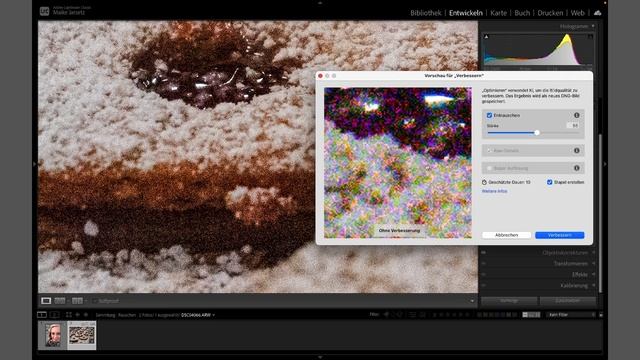Switch off the Kalibrierung panel toggle

click(x=484, y=286)
